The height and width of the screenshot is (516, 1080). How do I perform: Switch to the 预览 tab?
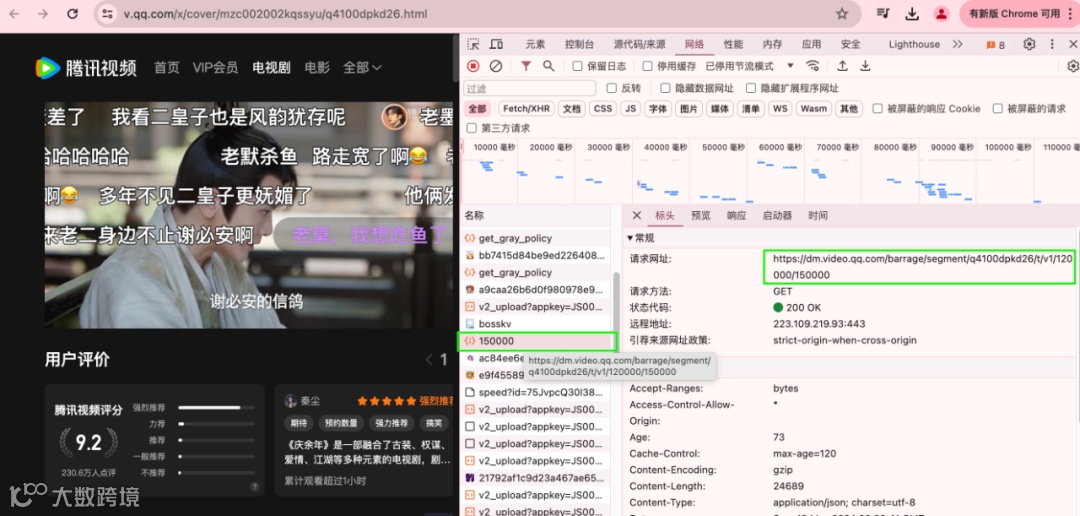pyautogui.click(x=700, y=216)
